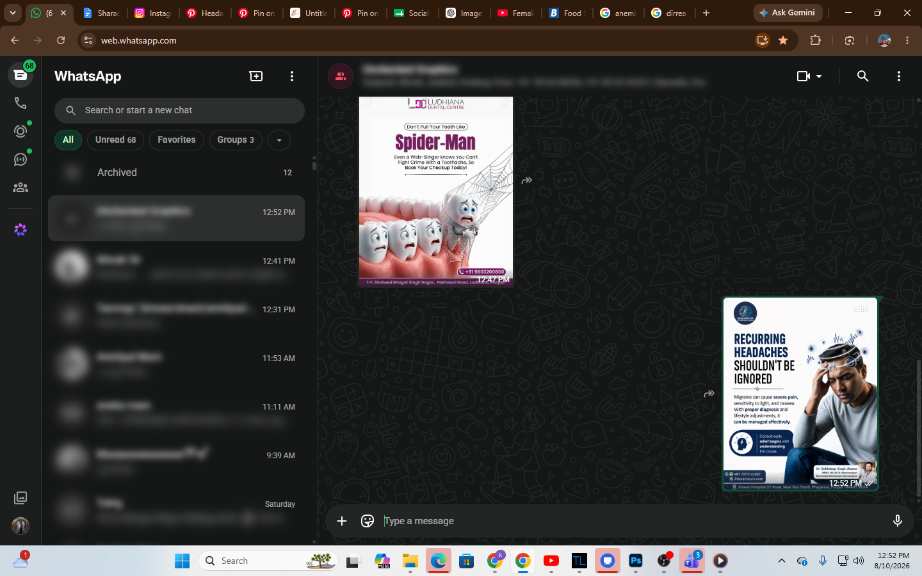
Task: Open the Recurring Headaches image thumbnail
Action: tap(800, 394)
